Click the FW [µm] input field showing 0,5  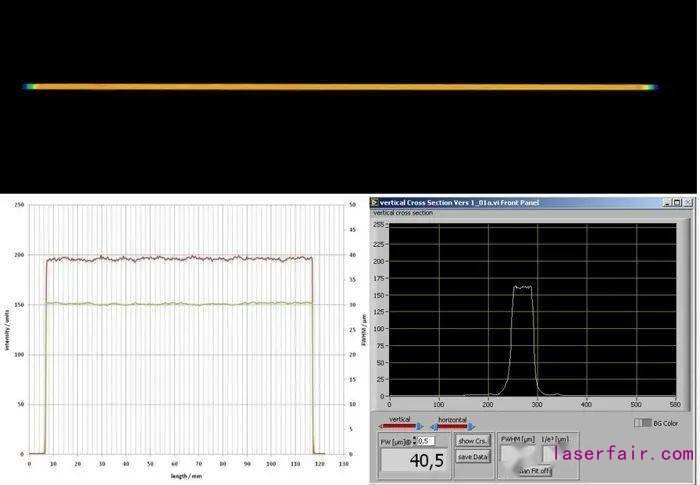[x=425, y=441]
